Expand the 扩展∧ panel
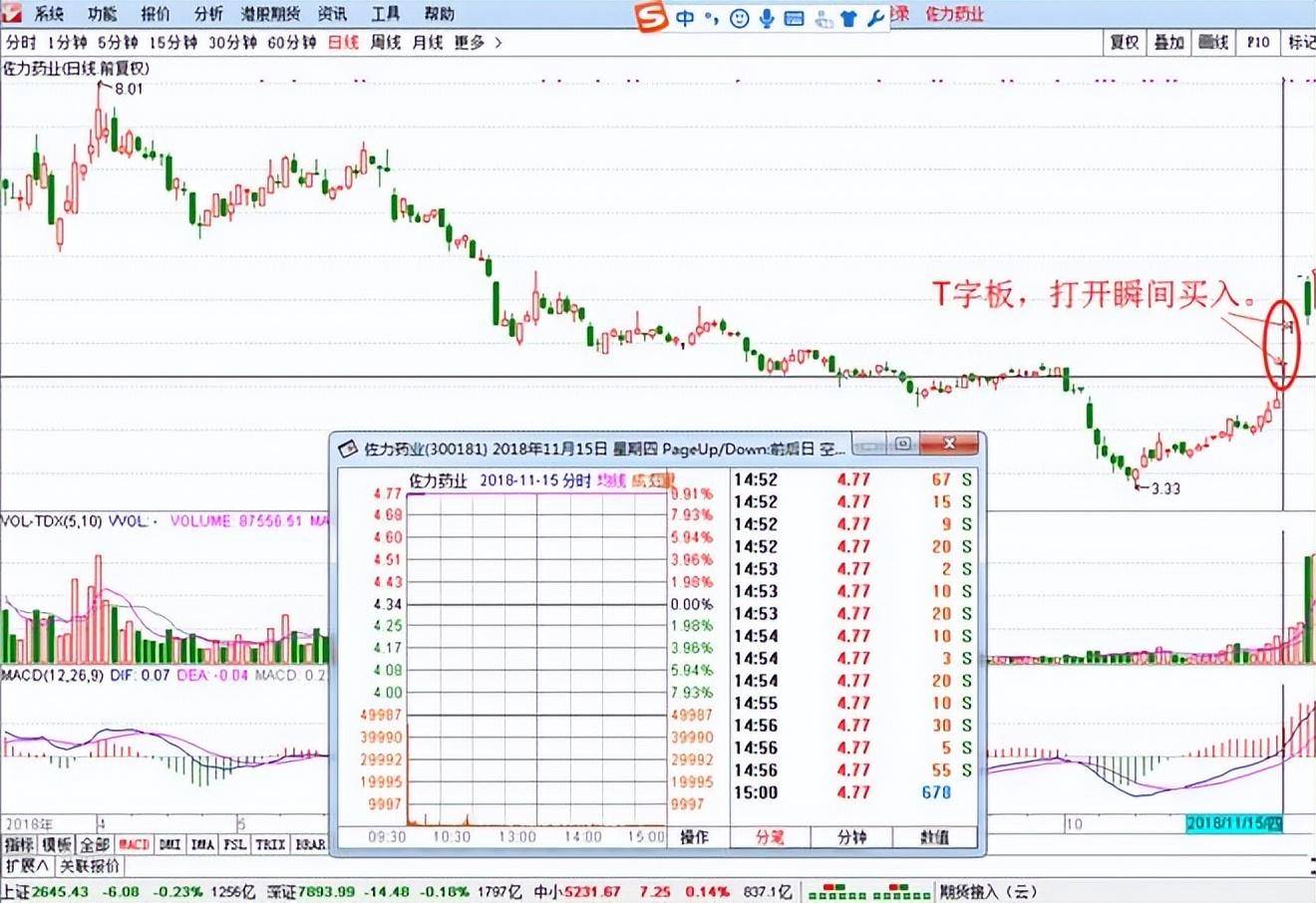Screen dimensions: 1316x903 tap(27, 866)
